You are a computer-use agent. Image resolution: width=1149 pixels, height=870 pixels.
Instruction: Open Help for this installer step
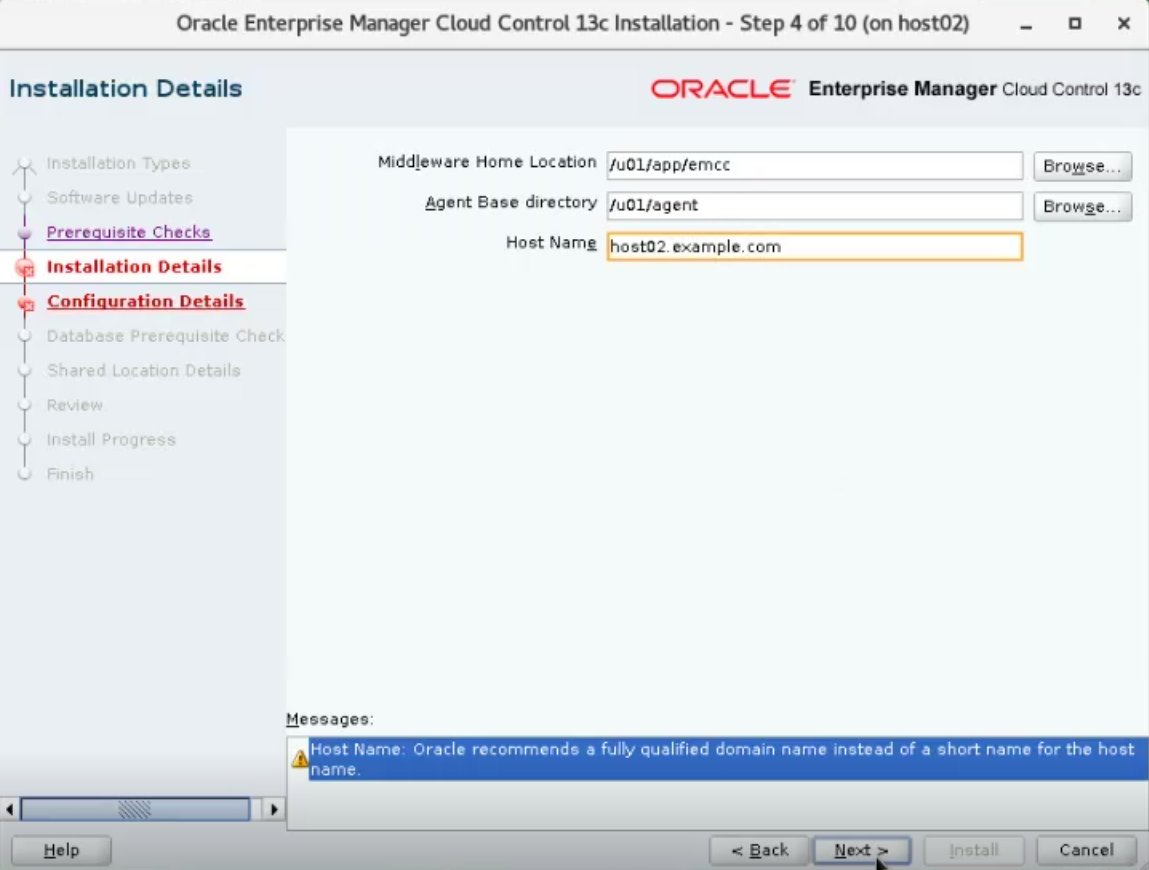point(62,850)
